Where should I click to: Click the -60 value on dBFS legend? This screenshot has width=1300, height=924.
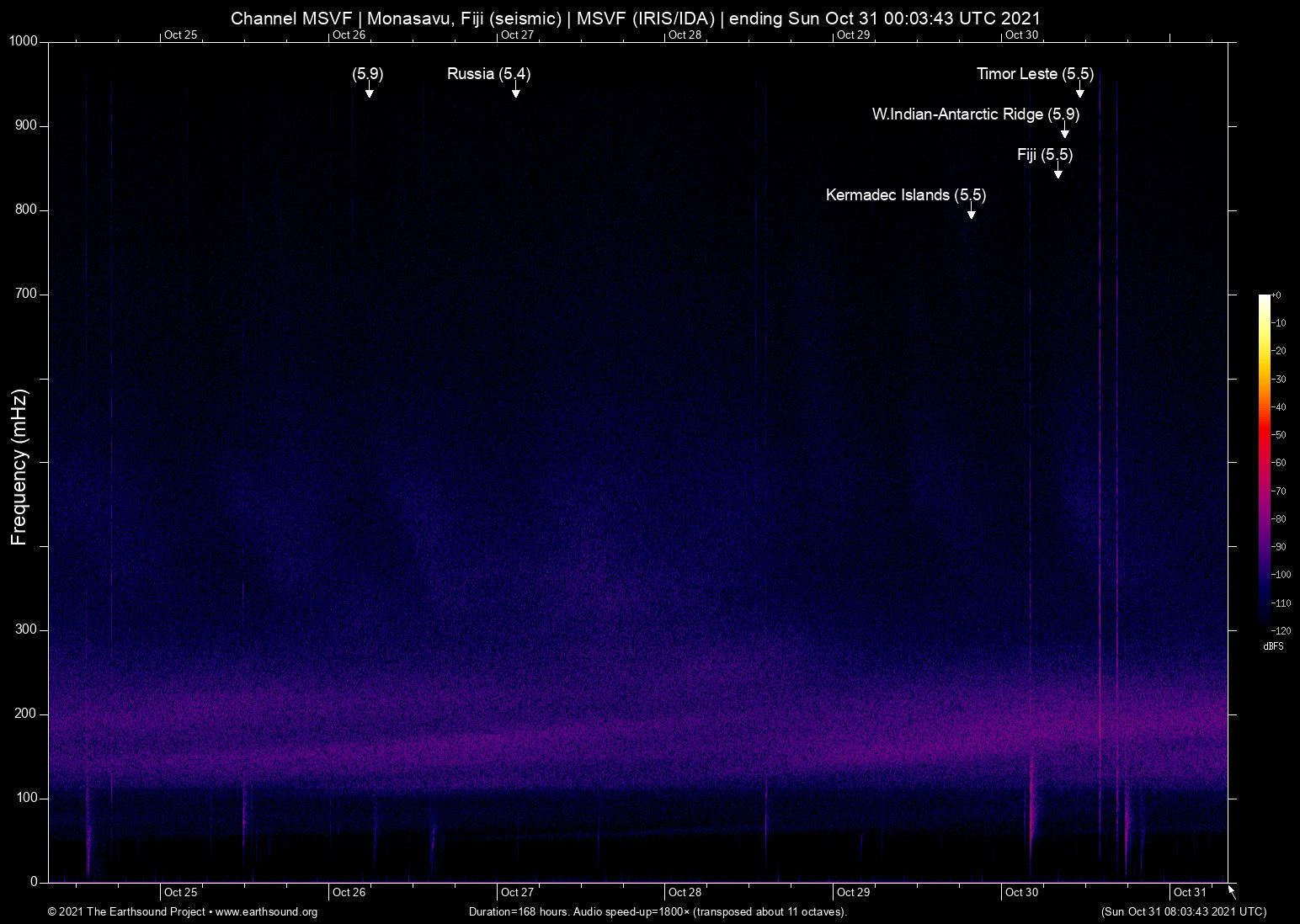1278,463
